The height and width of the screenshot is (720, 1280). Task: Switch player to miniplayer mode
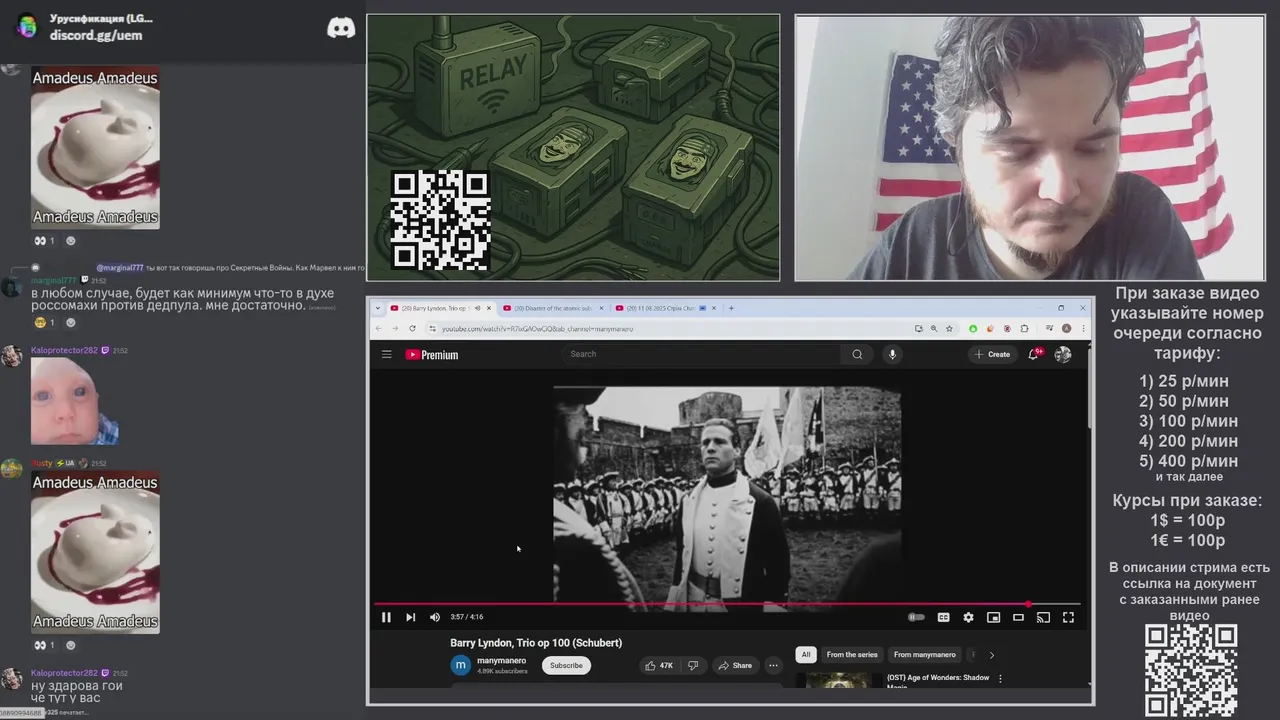pyautogui.click(x=993, y=617)
